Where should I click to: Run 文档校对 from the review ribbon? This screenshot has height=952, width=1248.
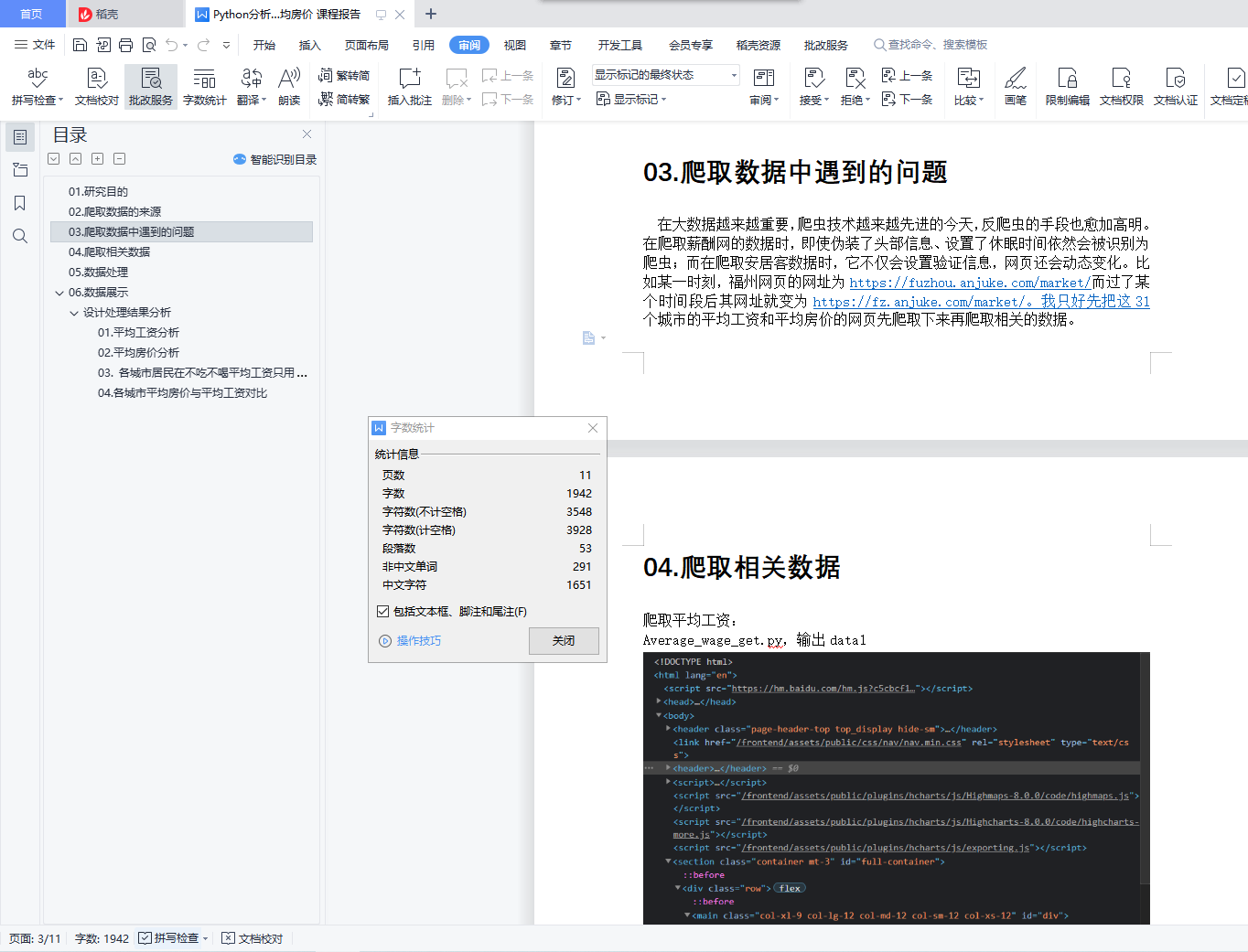97,87
